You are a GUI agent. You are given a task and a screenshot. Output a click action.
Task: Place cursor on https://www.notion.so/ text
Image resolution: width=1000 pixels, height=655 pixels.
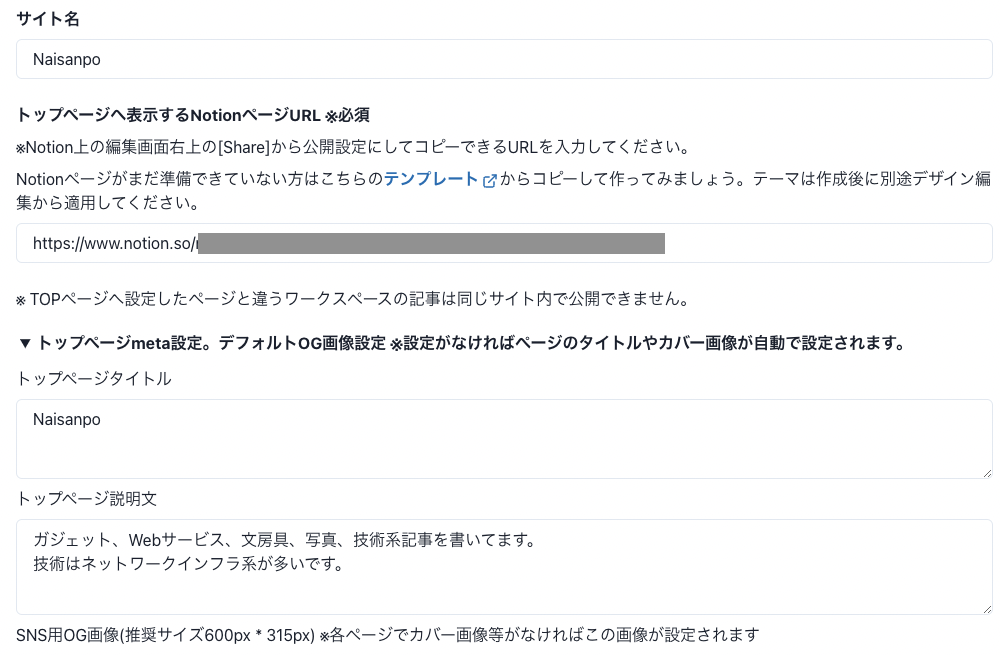[x=114, y=244]
